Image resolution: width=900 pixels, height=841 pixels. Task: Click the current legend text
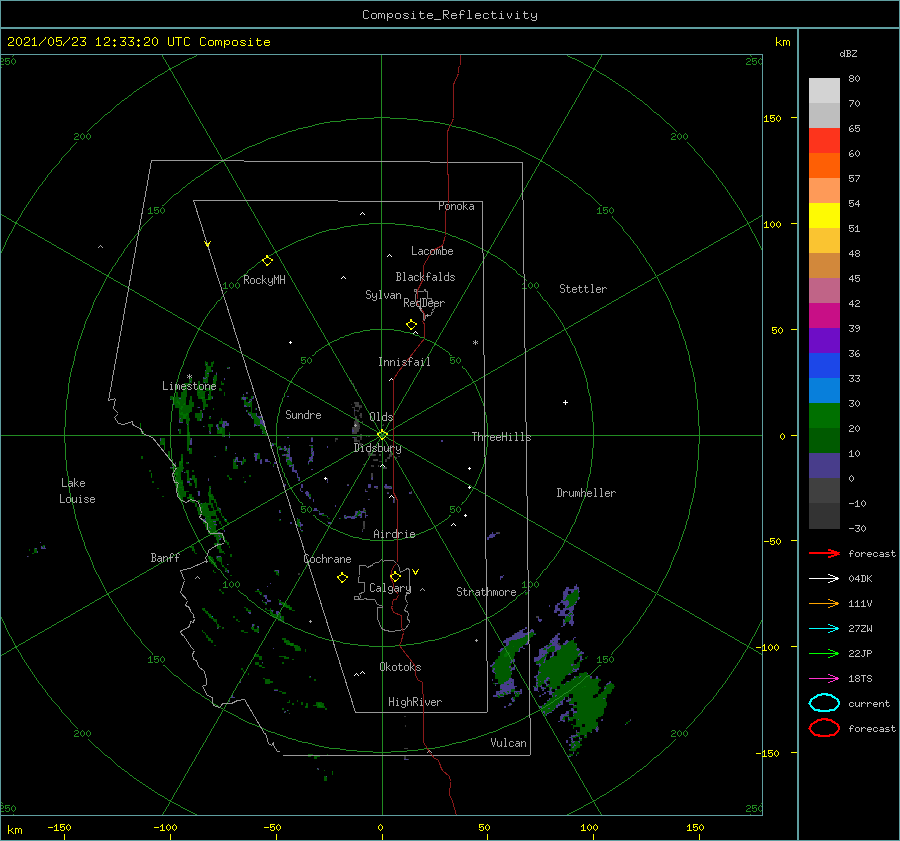click(x=869, y=703)
